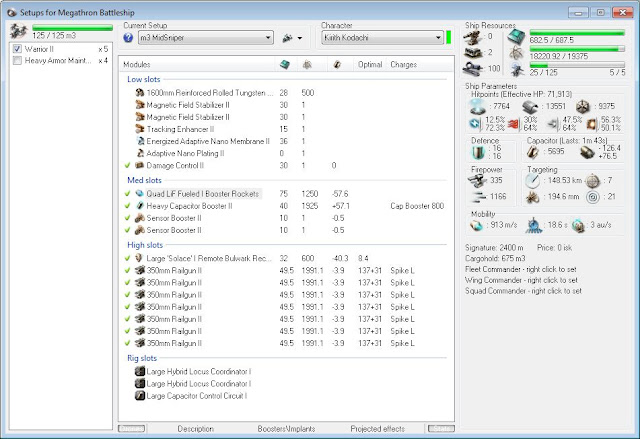640x439 pixels.
Task: Click the powergrid icon next to 18220.92 / 19375
Action: pyautogui.click(x=517, y=53)
